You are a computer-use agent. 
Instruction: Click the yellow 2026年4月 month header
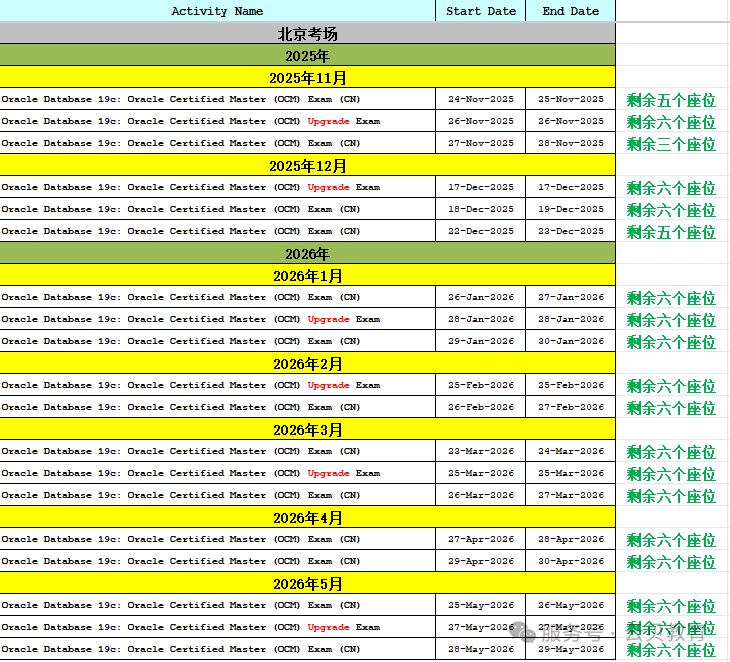[307, 517]
